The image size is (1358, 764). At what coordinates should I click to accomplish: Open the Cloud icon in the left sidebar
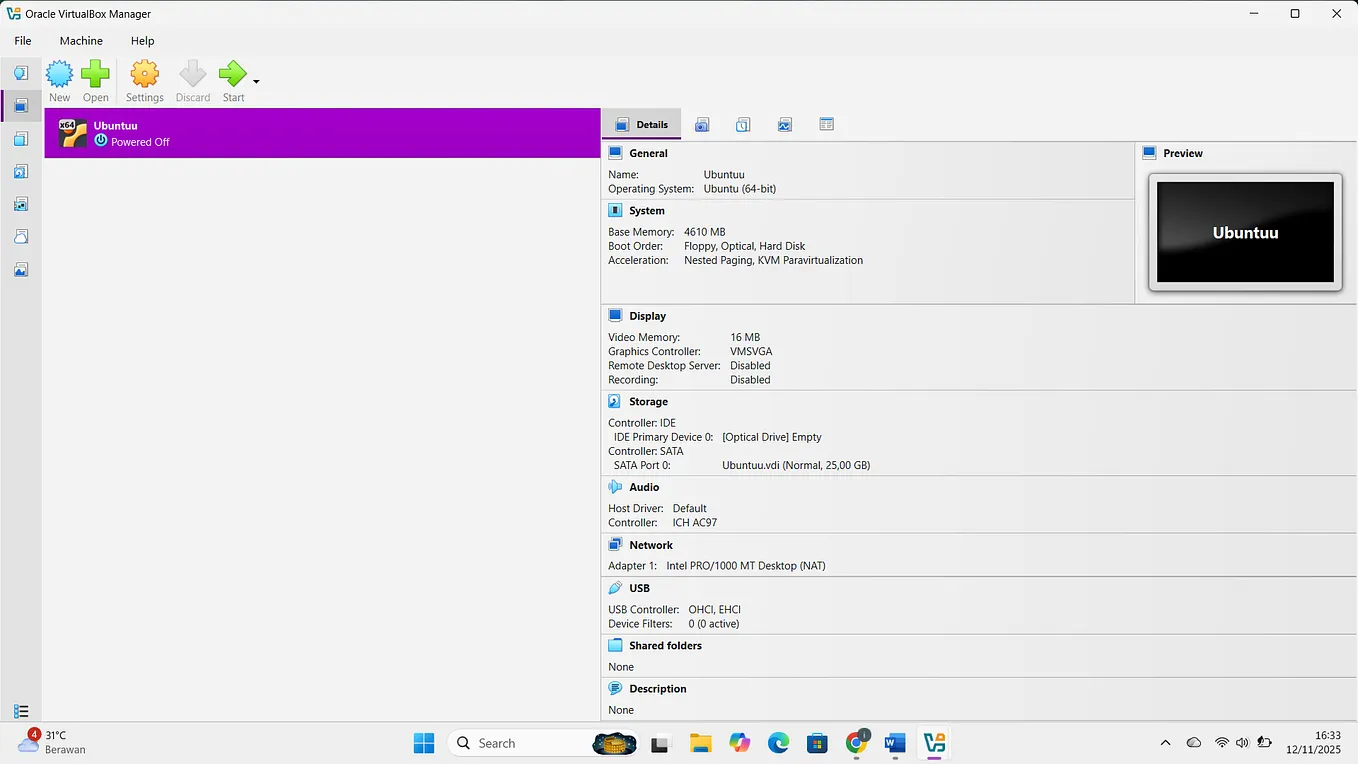tap(21, 237)
